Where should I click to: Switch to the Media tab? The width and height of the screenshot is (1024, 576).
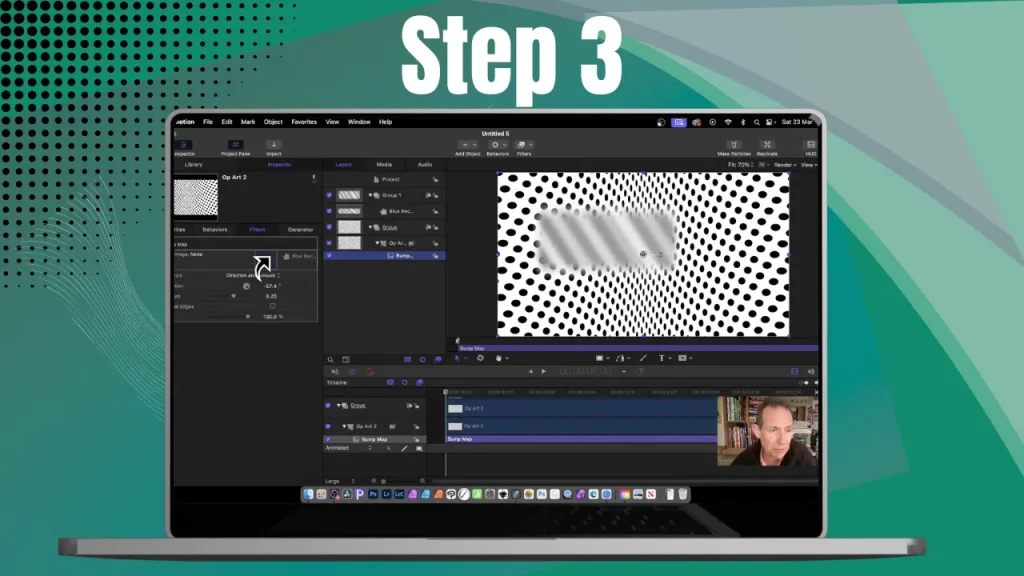pyautogui.click(x=384, y=165)
